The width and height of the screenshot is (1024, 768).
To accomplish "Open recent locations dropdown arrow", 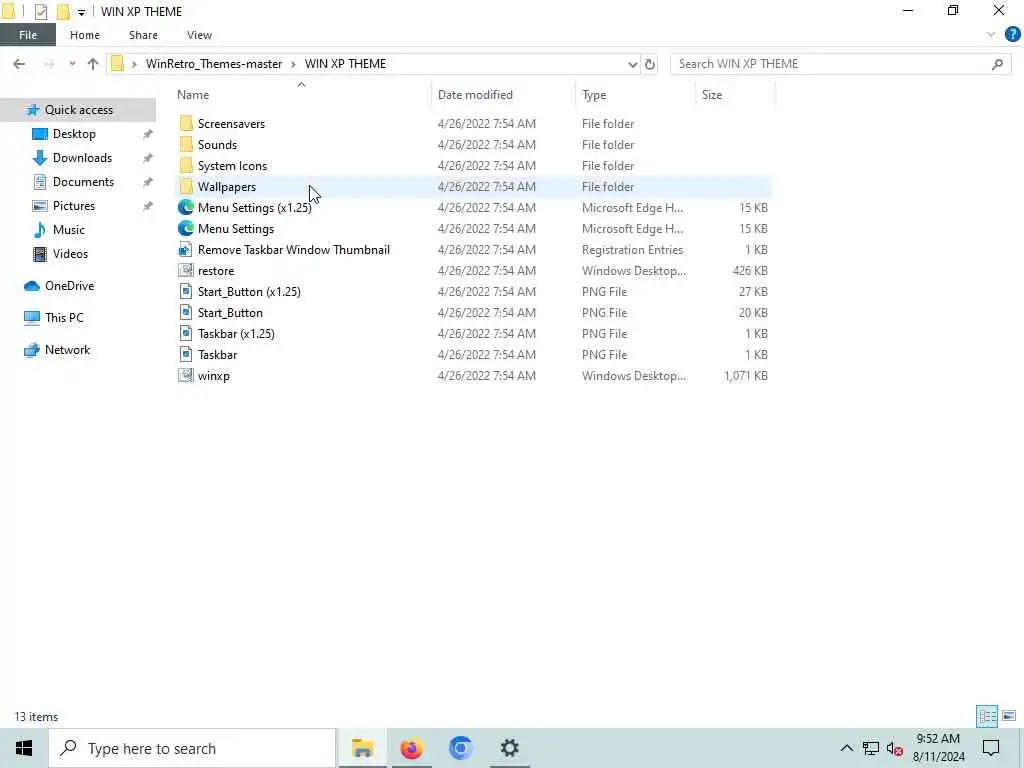I will coord(72,64).
